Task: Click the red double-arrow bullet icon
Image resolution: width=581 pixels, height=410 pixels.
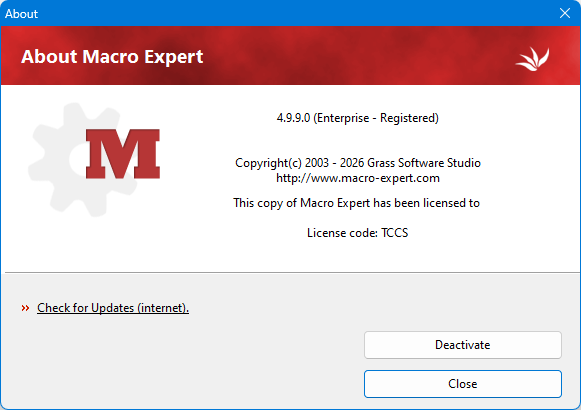Action: pyautogui.click(x=25, y=308)
